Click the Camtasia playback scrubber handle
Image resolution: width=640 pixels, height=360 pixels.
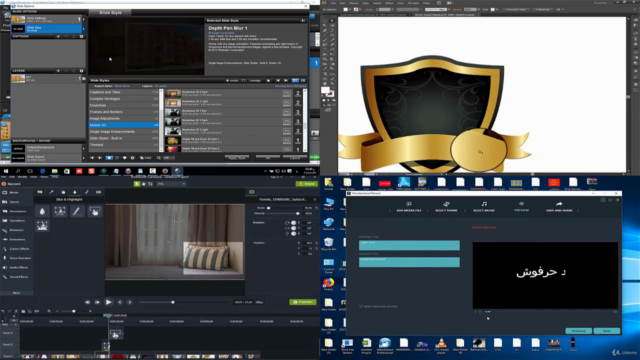[x=173, y=302]
